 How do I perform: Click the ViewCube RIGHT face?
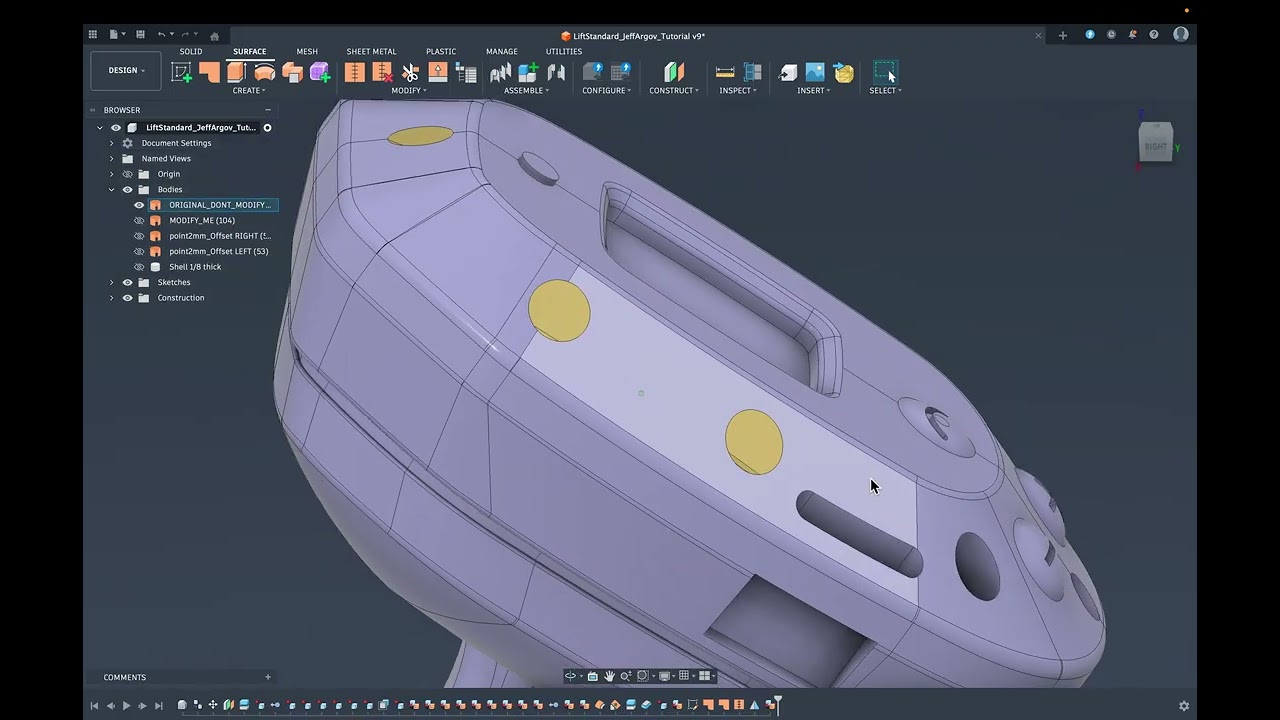click(x=1155, y=146)
